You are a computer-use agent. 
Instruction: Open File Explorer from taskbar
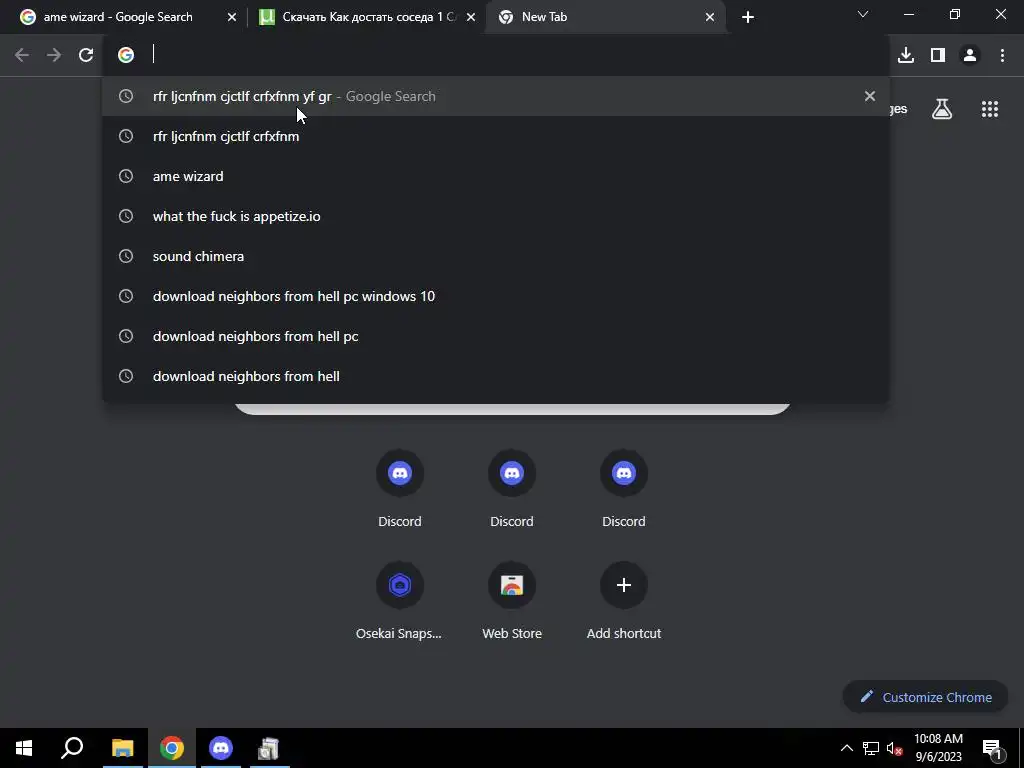click(122, 748)
